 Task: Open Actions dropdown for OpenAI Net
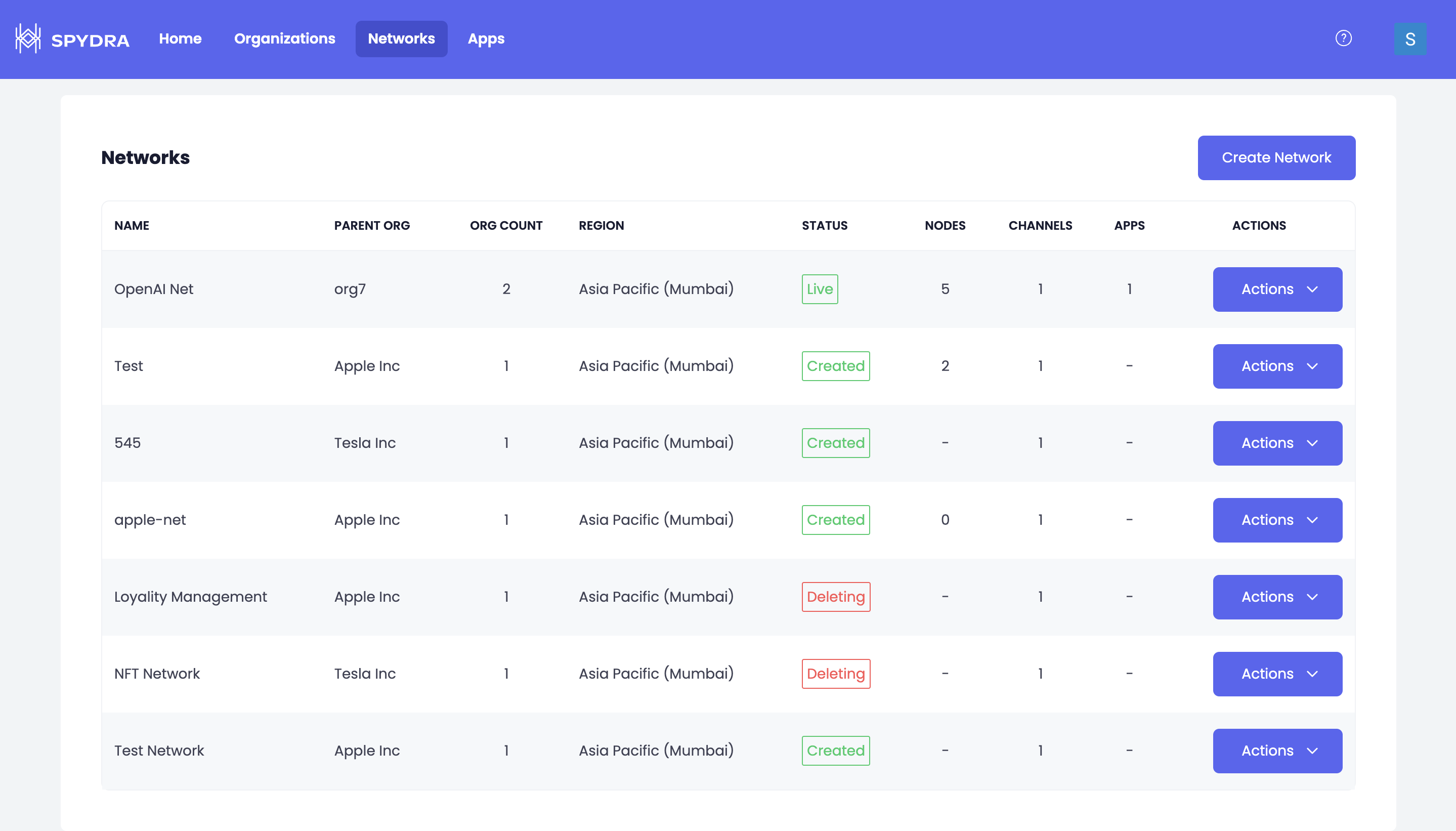(1277, 289)
